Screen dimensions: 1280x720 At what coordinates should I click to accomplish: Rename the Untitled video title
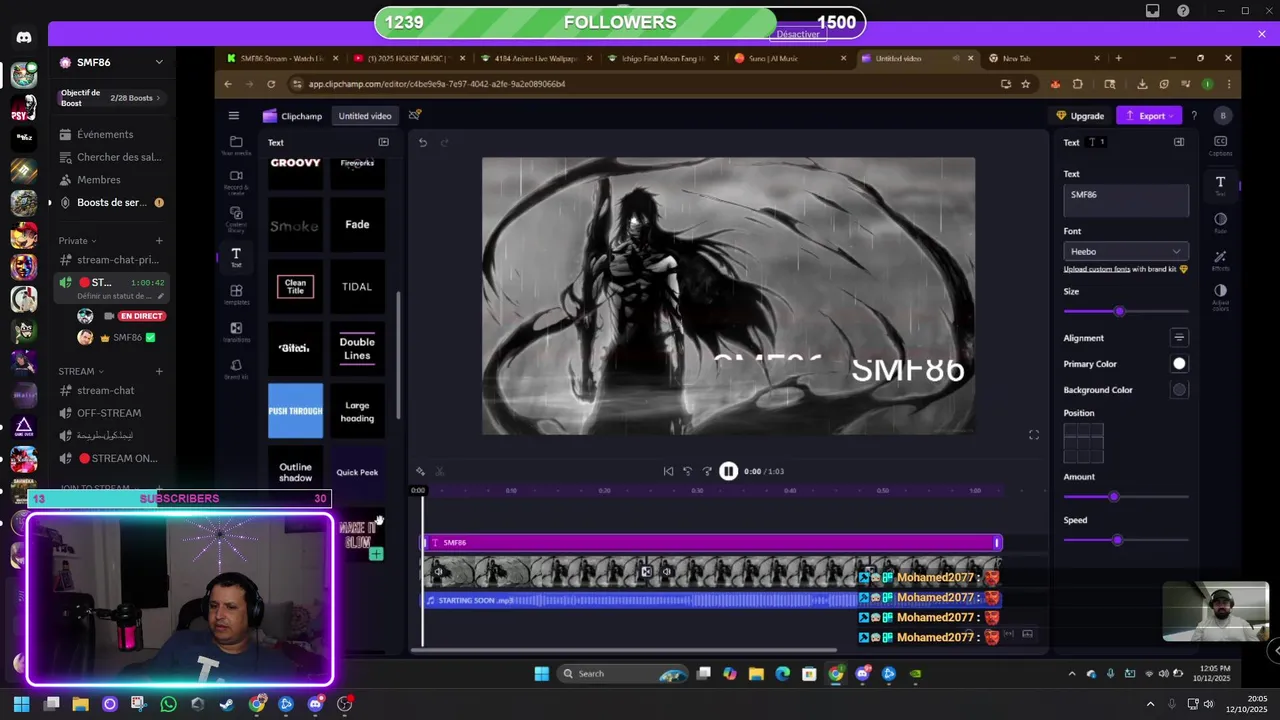click(x=365, y=116)
